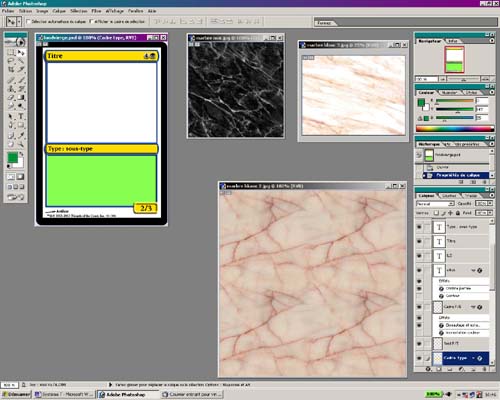Switch to Quick Mask mode

pyautogui.click(x=20, y=177)
